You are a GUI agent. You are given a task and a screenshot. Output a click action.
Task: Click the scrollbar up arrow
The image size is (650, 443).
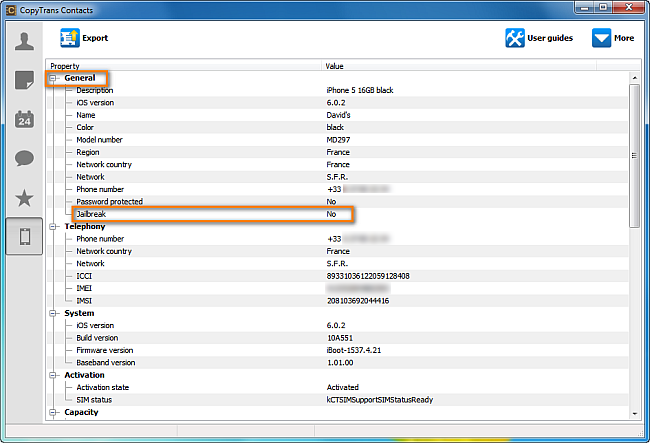tap(635, 77)
